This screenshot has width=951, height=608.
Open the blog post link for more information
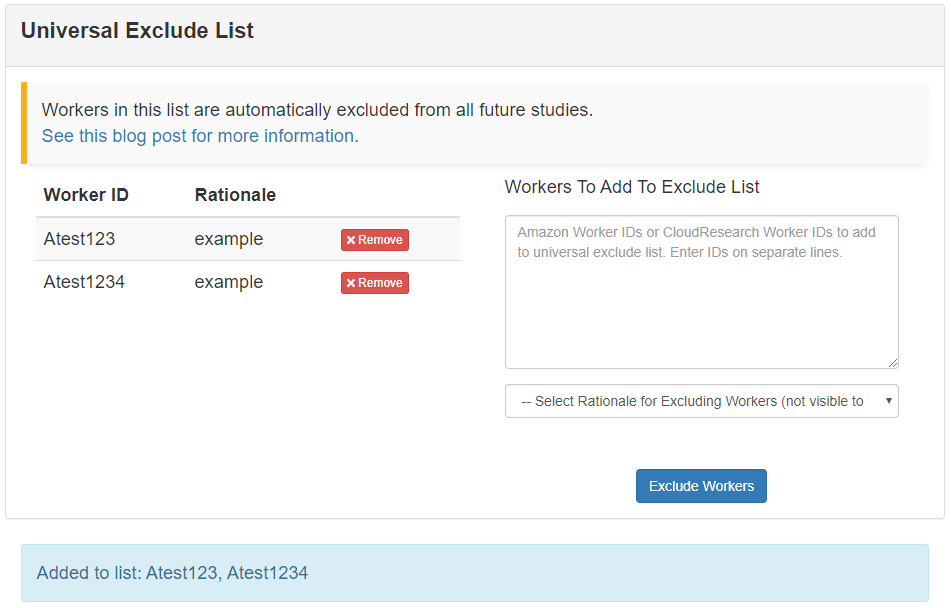point(199,135)
